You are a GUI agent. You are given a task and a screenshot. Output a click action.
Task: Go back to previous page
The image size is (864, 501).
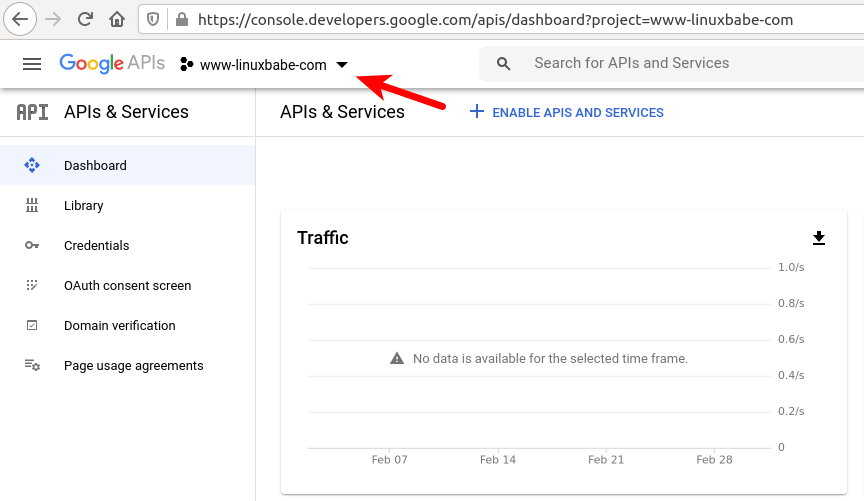coord(20,19)
